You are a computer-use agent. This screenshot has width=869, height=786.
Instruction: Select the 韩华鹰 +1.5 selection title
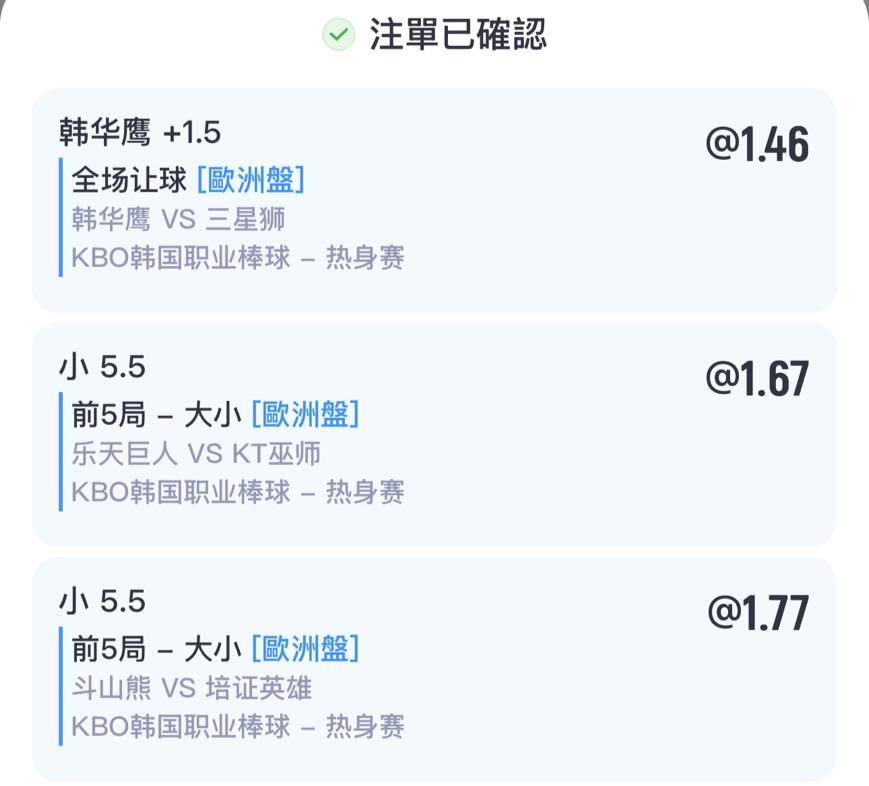click(x=140, y=132)
